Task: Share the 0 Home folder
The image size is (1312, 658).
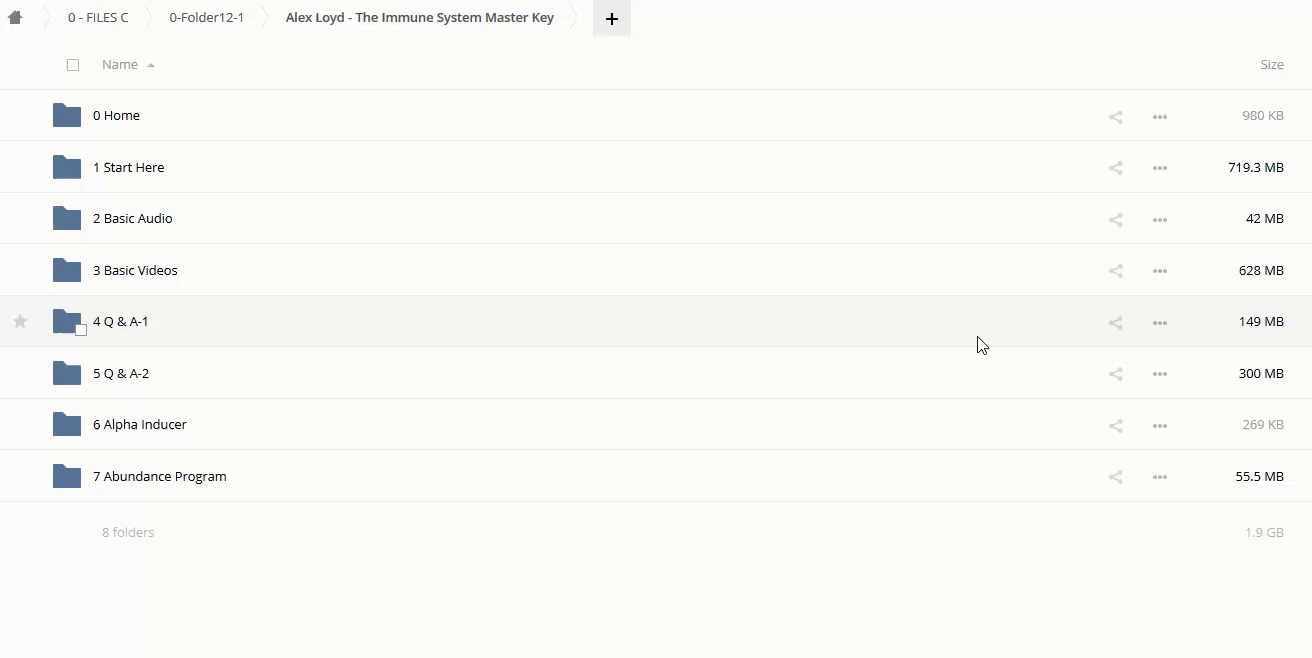Action: tap(1115, 117)
